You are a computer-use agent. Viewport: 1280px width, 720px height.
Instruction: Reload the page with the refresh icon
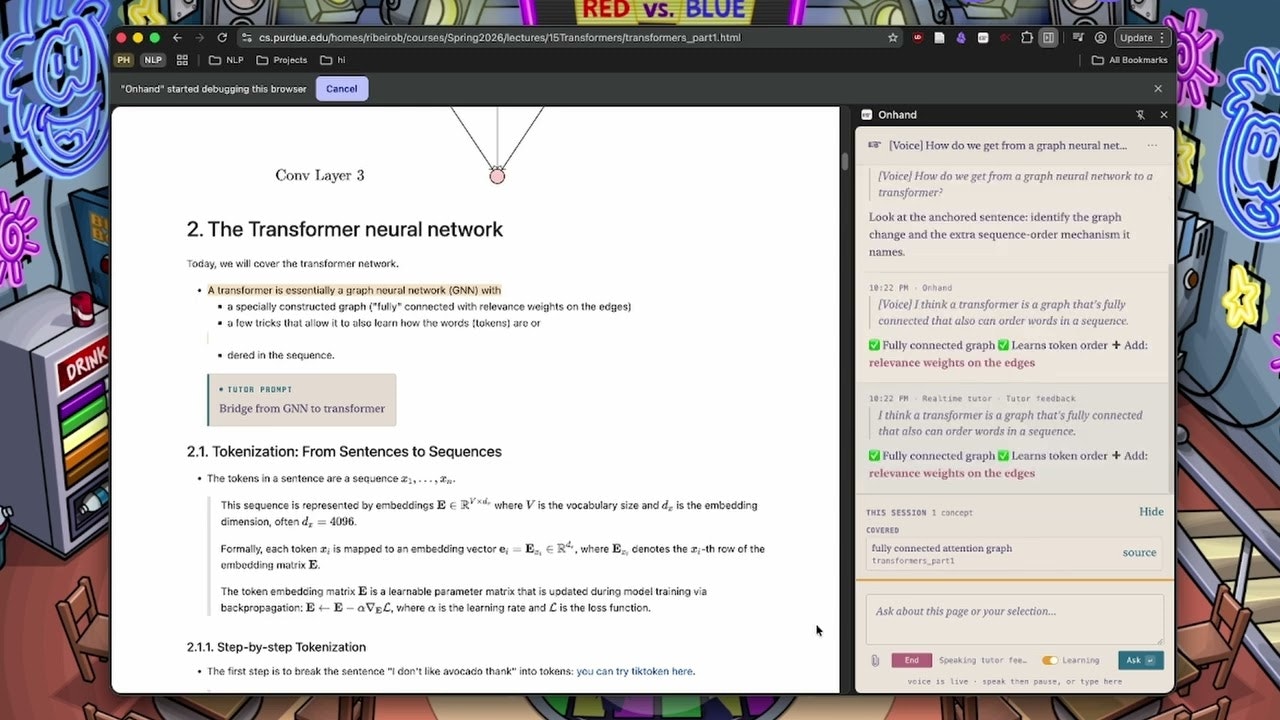point(222,38)
